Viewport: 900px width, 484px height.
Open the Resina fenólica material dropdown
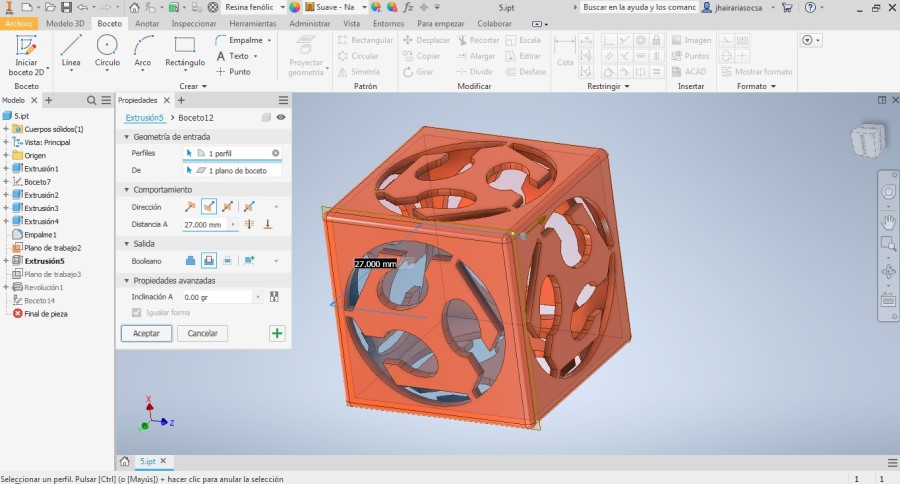[x=282, y=7]
